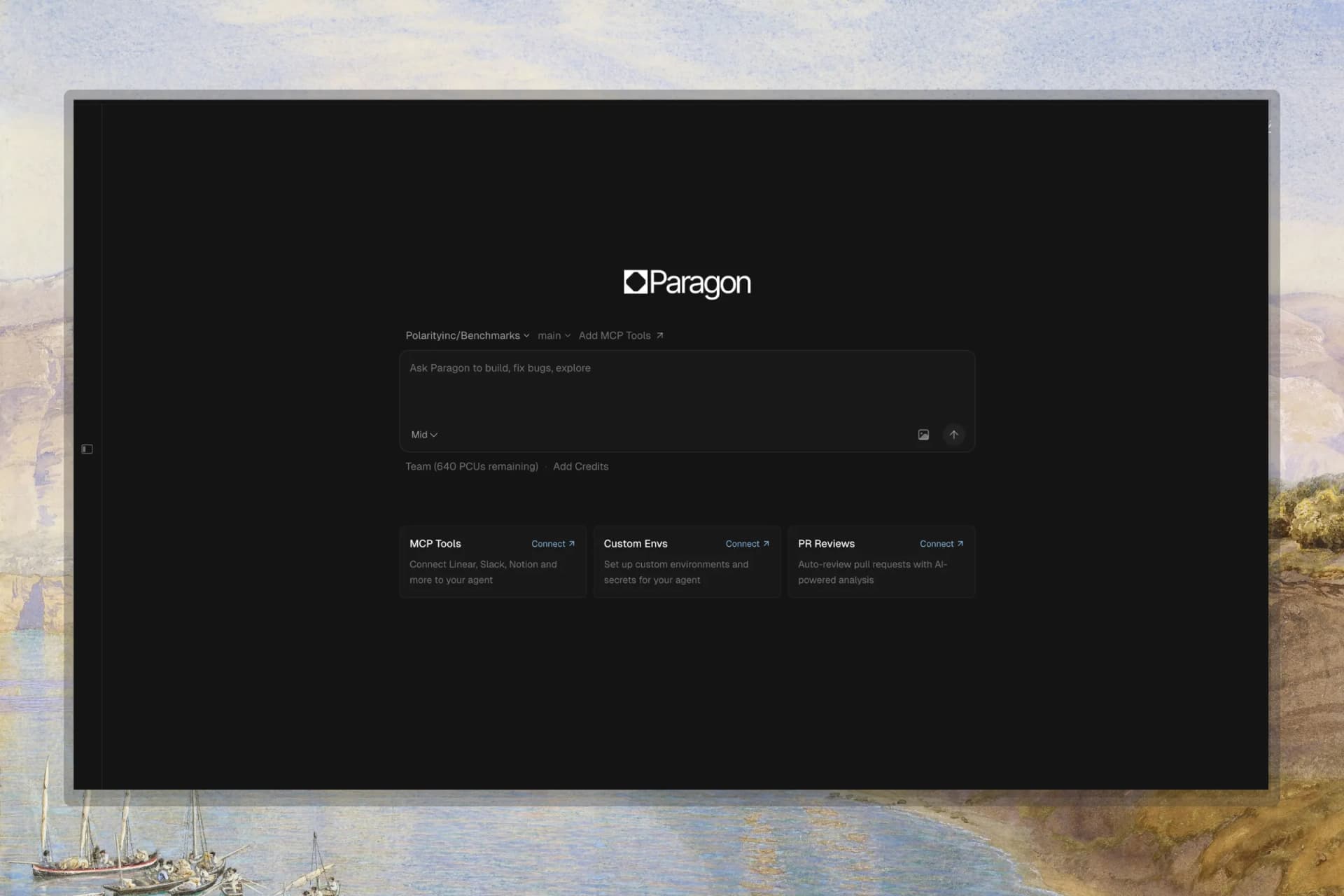
Task: Click the Connect arrow icon on PR Reviews card
Action: tap(960, 543)
